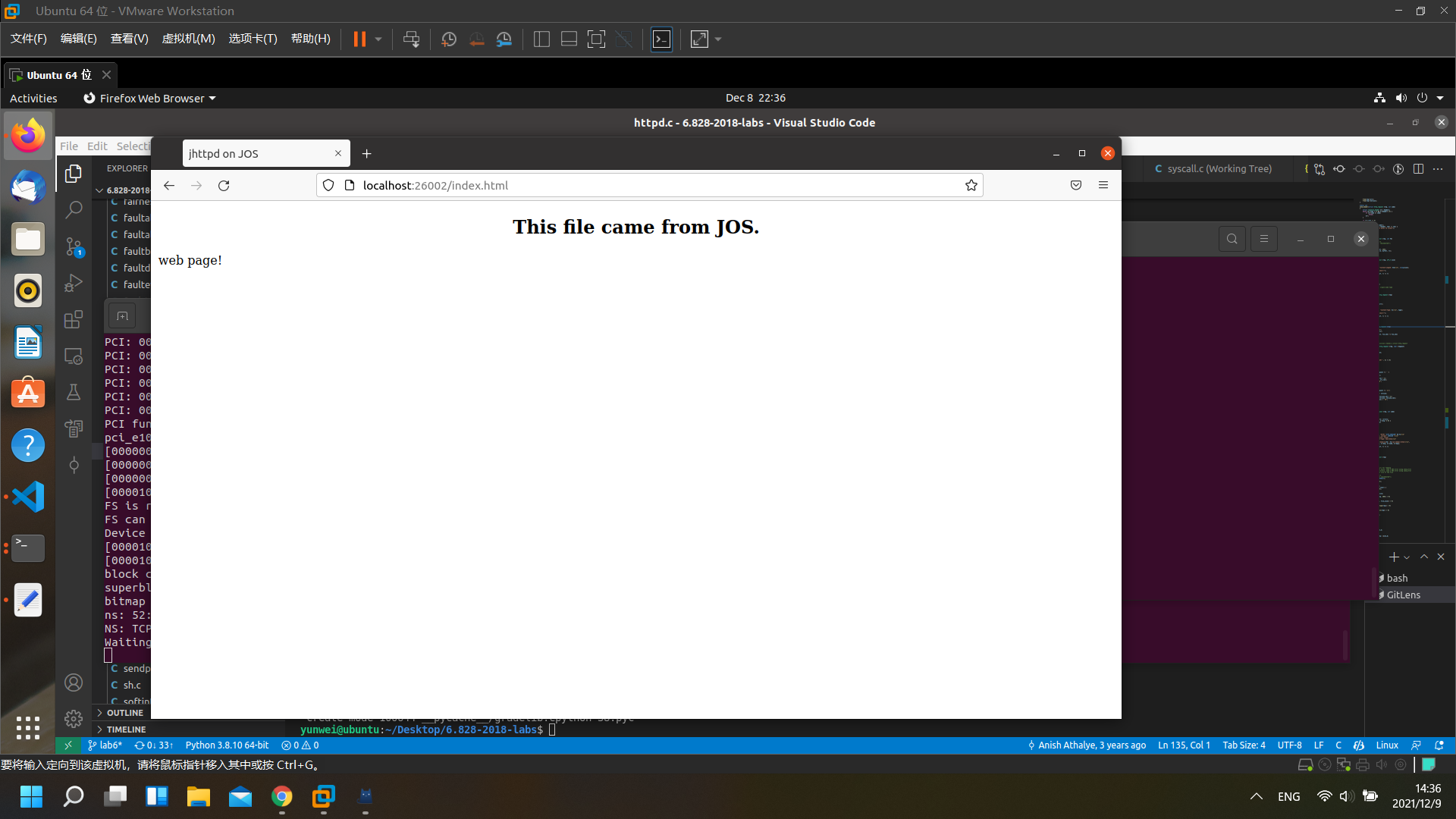Open VS Code Run and Debug icon

pyautogui.click(x=74, y=283)
